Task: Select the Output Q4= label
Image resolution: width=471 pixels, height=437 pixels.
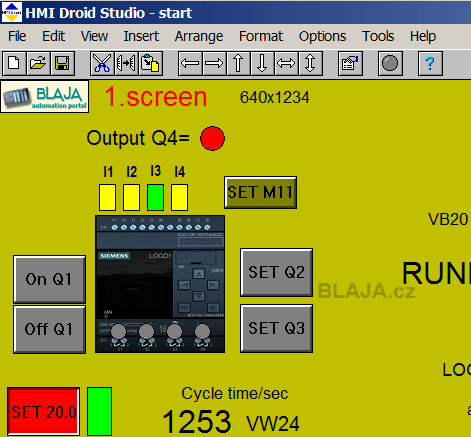Action: pyautogui.click(x=138, y=138)
